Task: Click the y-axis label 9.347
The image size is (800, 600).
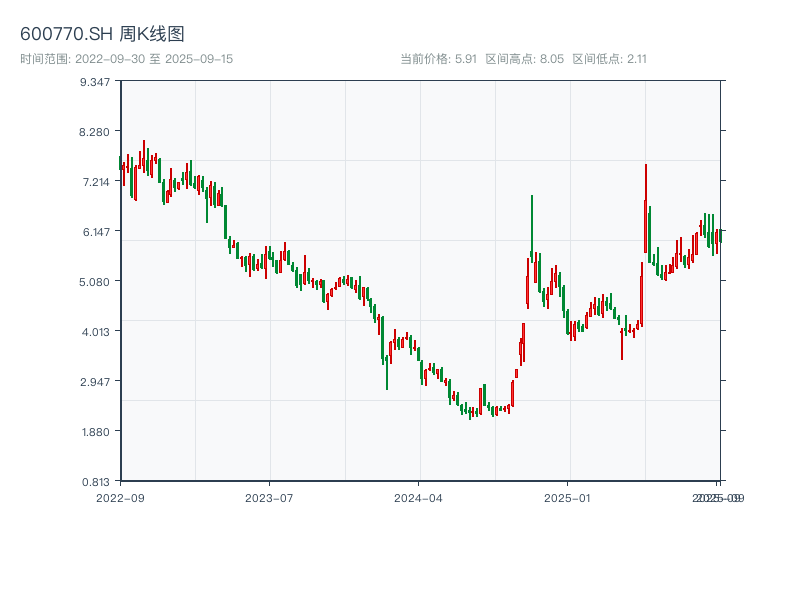Action: pos(95,82)
